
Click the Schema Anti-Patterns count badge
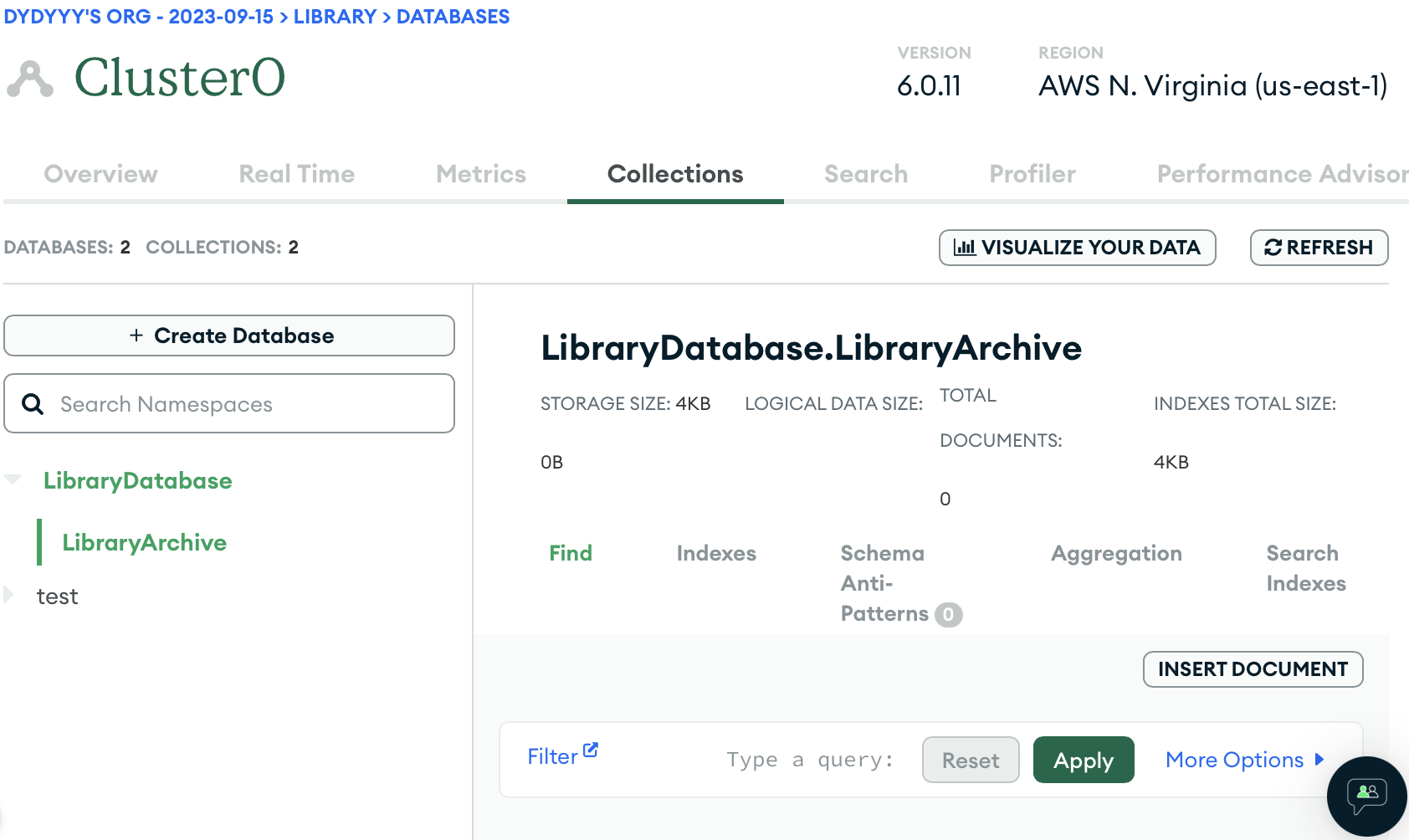[948, 615]
